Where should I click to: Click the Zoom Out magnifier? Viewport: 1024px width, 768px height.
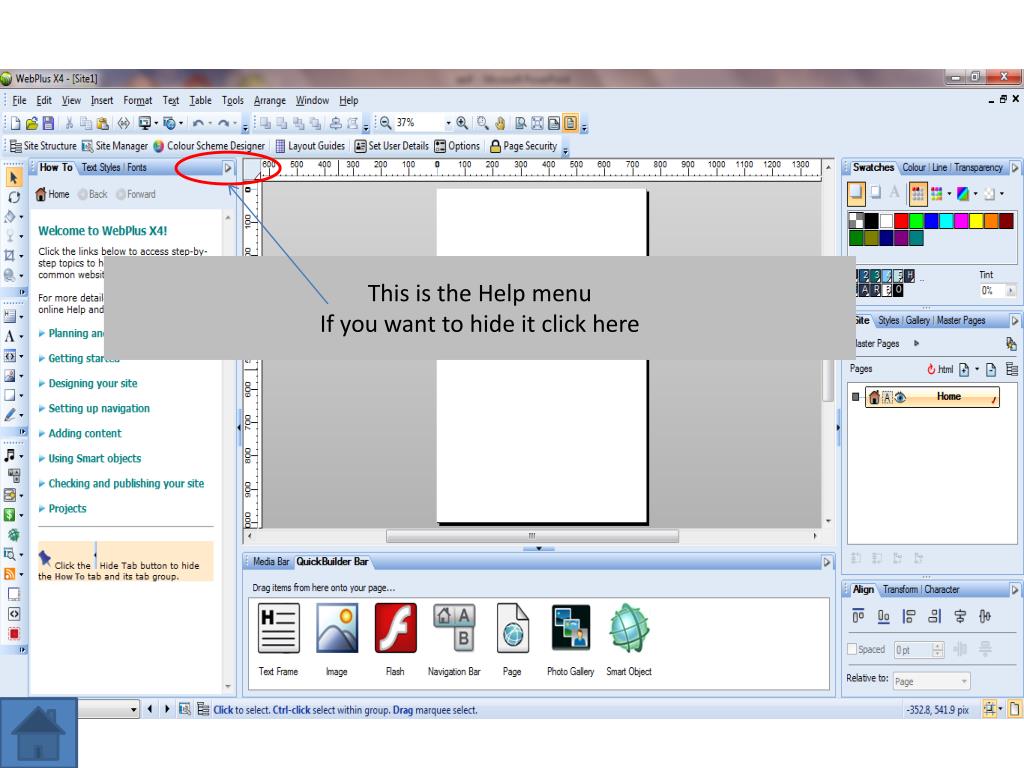tap(385, 123)
